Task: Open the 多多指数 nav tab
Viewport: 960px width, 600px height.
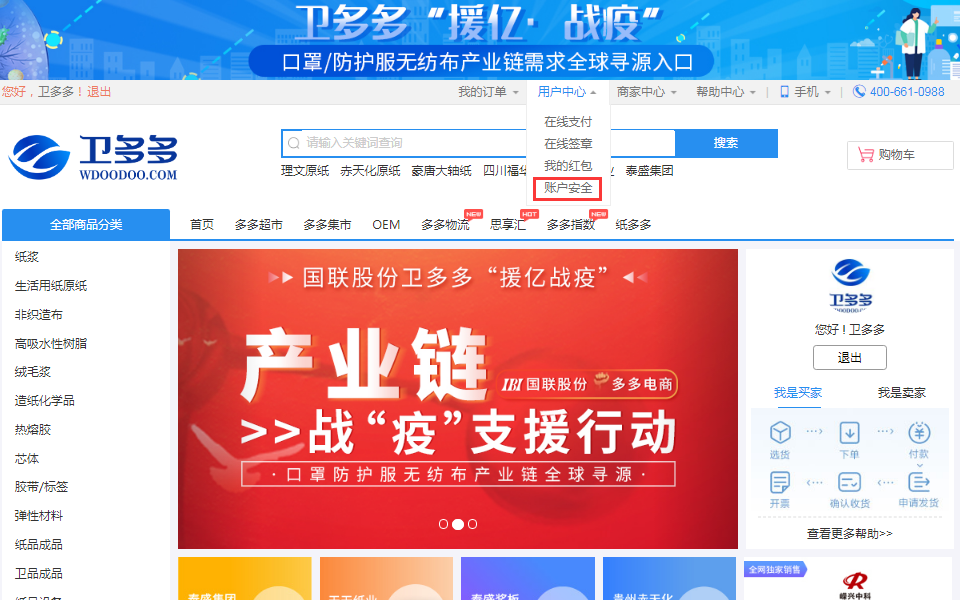Action: (x=571, y=225)
